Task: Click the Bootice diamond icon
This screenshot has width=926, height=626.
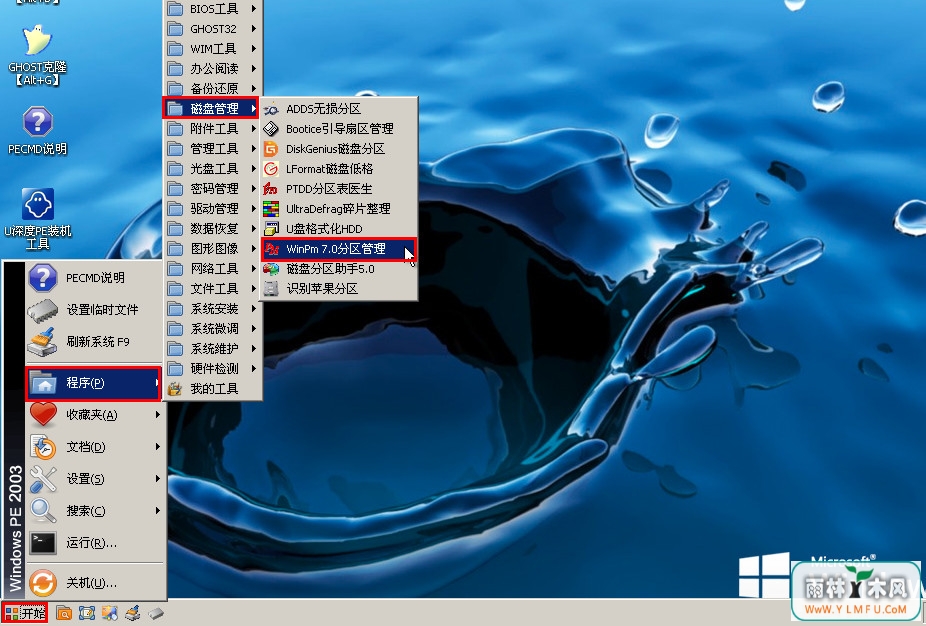Action: click(x=271, y=129)
